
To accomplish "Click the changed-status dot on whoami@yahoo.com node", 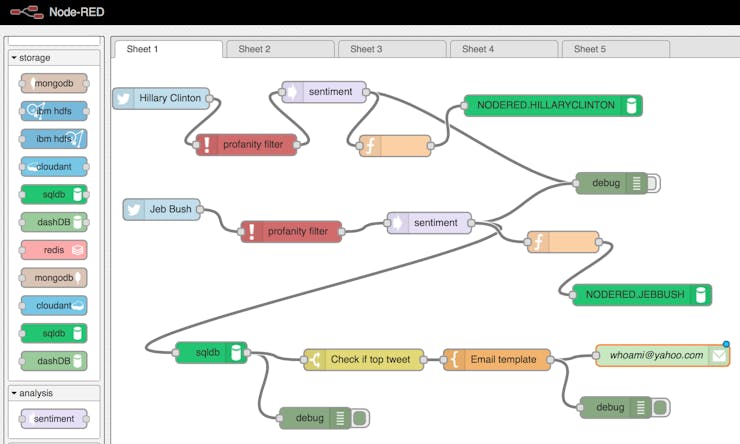I will (x=726, y=344).
